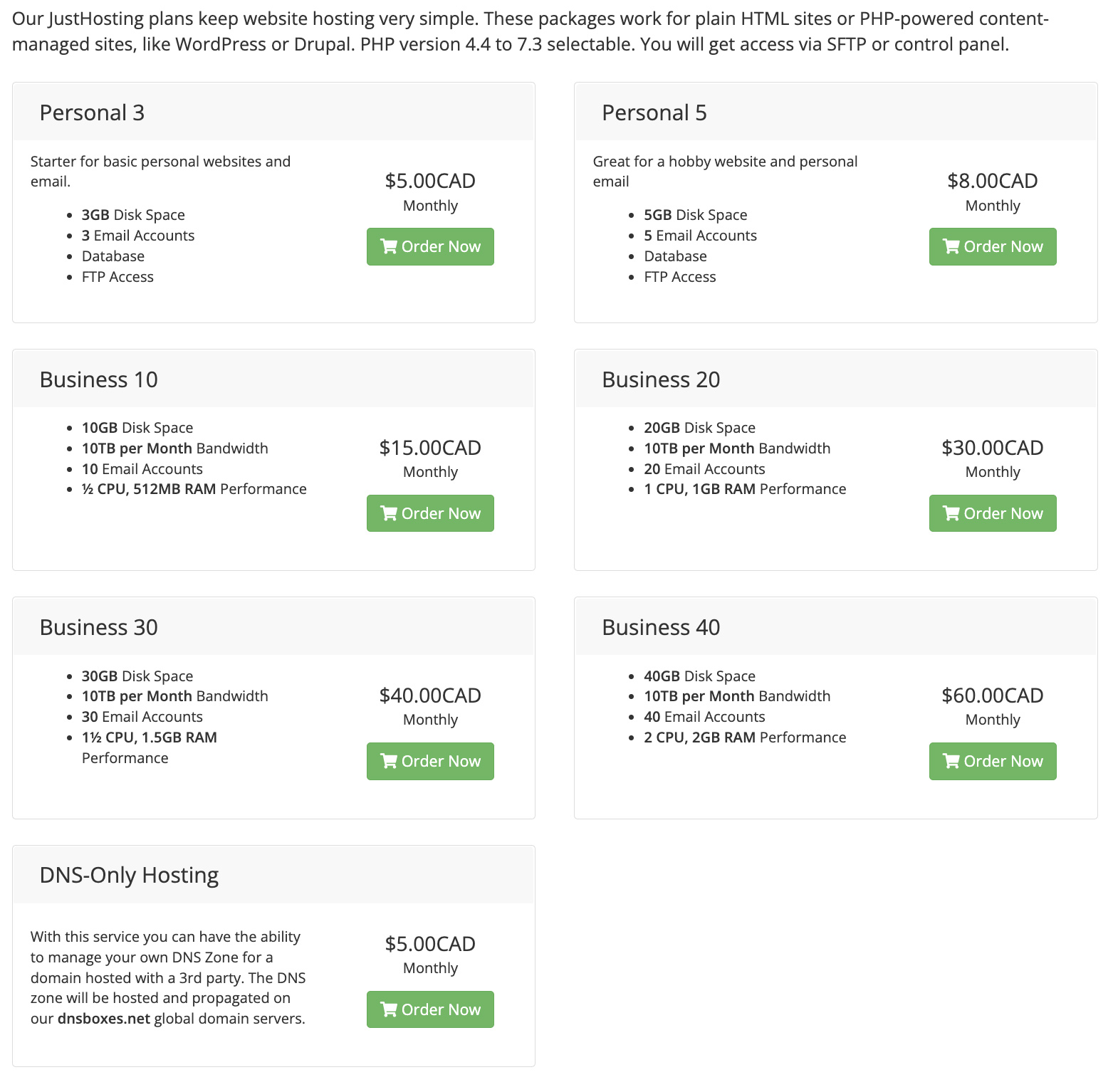Click the cart icon on Business 10's Order Now button
Screen dimensions: 1118x1092
click(x=389, y=513)
